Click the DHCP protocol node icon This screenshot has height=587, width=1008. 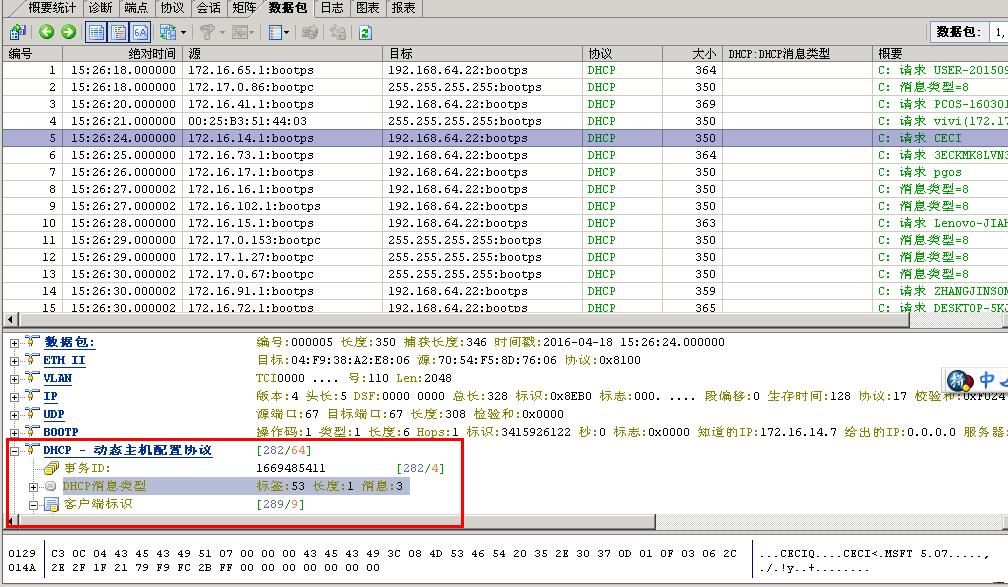[32, 450]
